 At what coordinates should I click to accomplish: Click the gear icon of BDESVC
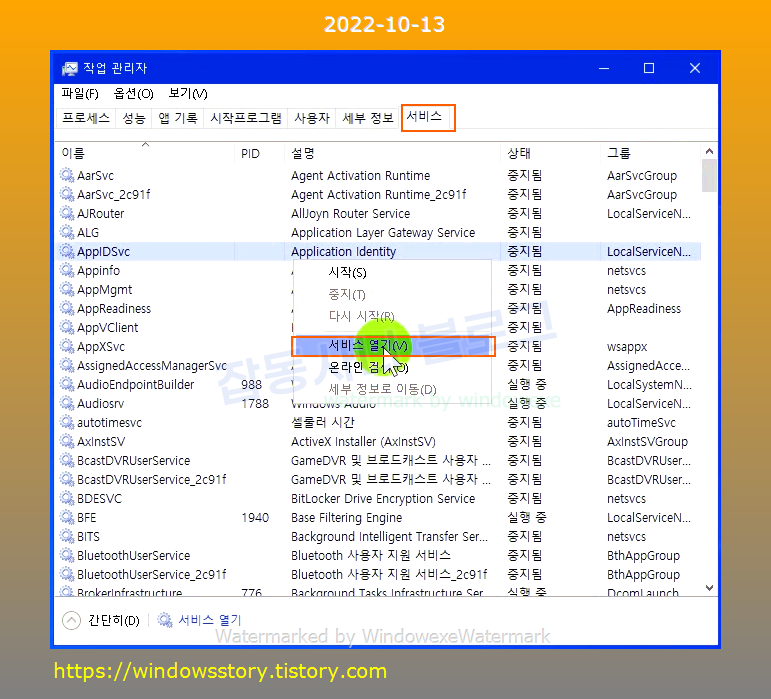coord(67,498)
